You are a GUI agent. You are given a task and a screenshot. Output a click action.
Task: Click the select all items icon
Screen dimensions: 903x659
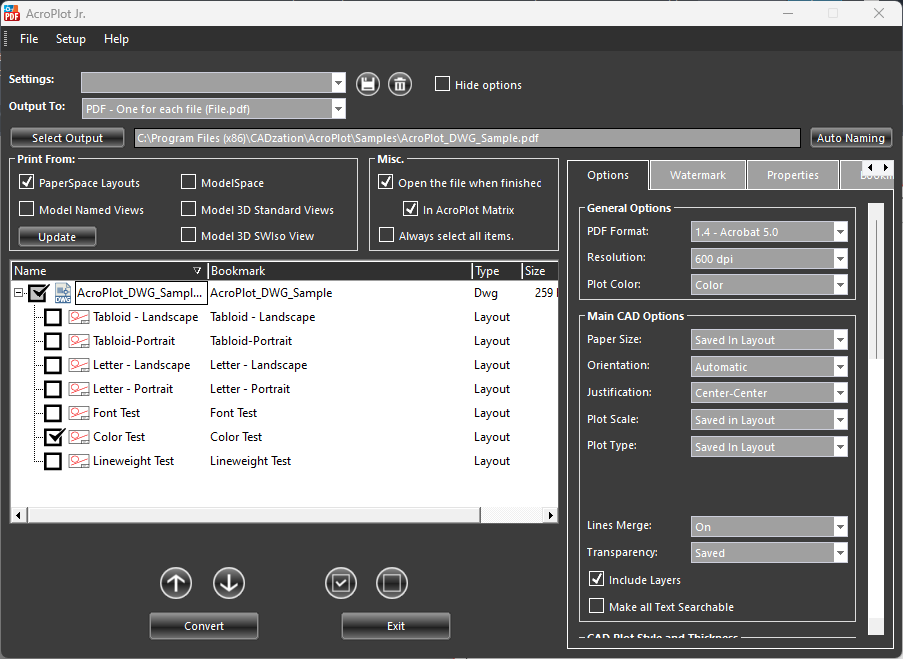click(341, 583)
